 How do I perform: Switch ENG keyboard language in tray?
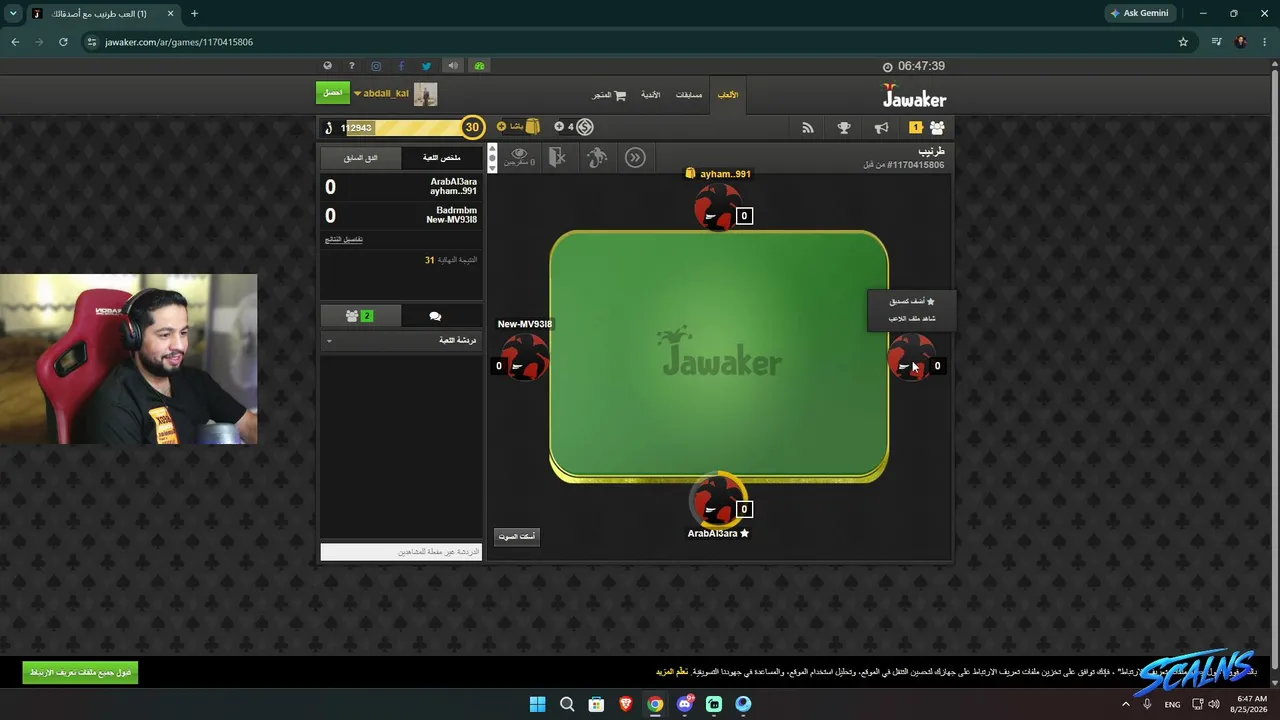(x=1172, y=704)
